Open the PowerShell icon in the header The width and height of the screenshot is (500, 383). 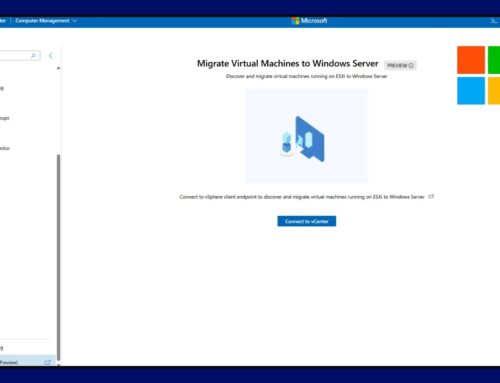(x=494, y=21)
